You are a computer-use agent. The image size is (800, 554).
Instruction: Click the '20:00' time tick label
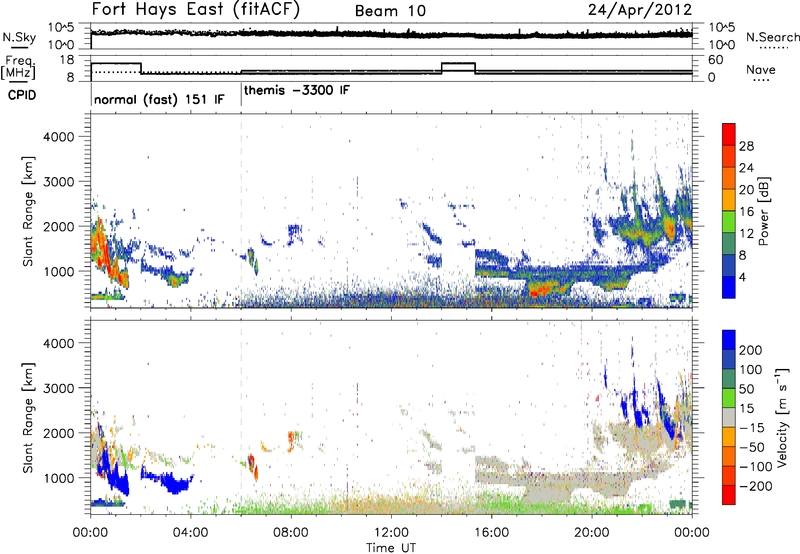coord(591,533)
